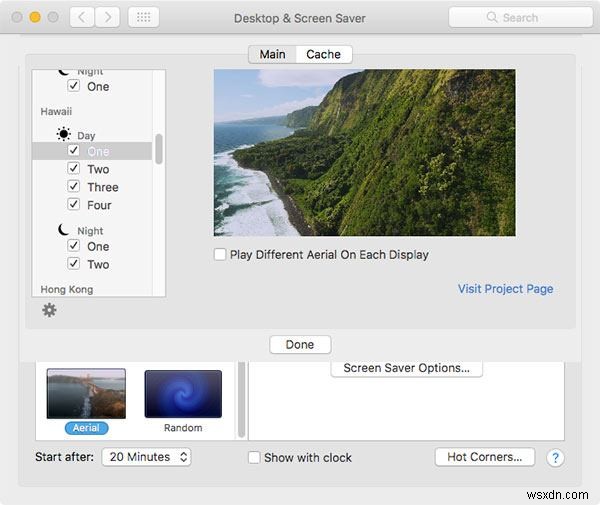Select the Hawaii Night heading text

pos(90,231)
